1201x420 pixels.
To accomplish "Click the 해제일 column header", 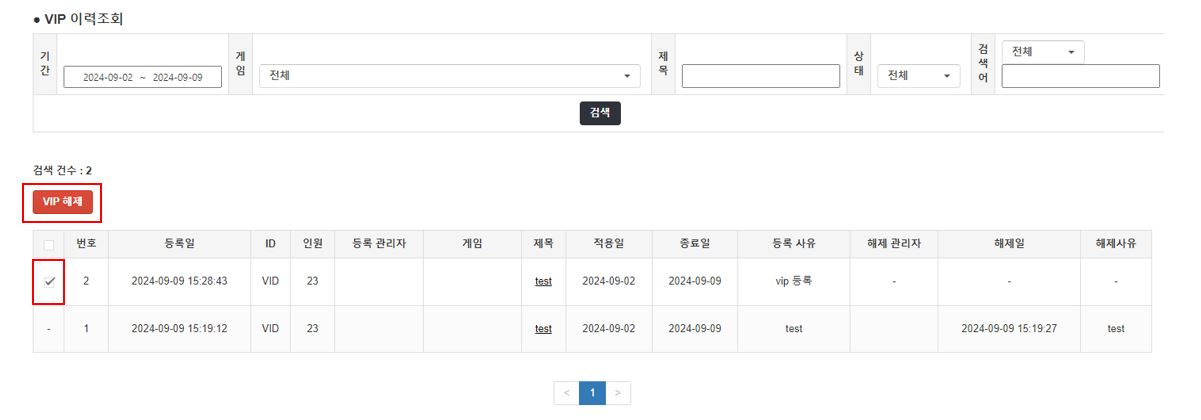I will (1009, 243).
